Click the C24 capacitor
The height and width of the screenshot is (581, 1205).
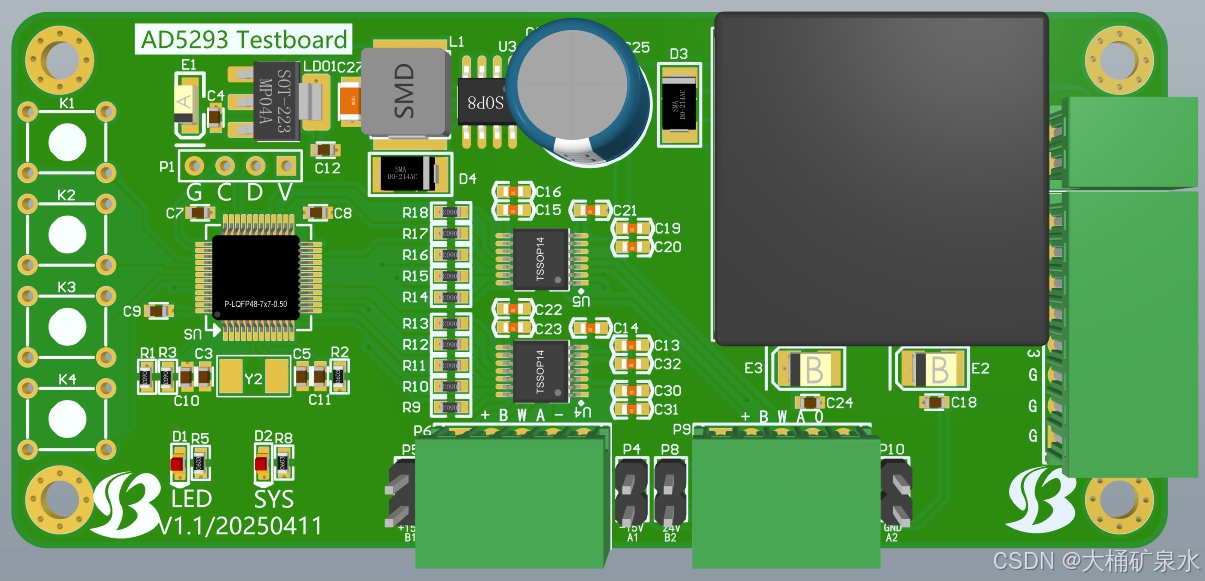808,402
